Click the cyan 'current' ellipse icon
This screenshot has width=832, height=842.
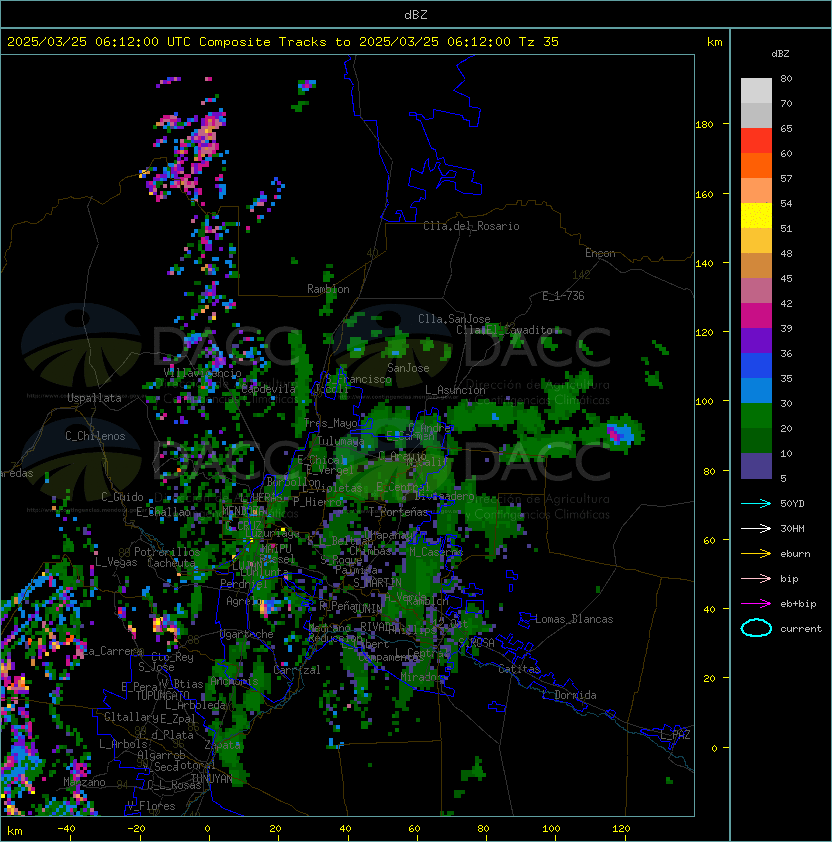[756, 628]
